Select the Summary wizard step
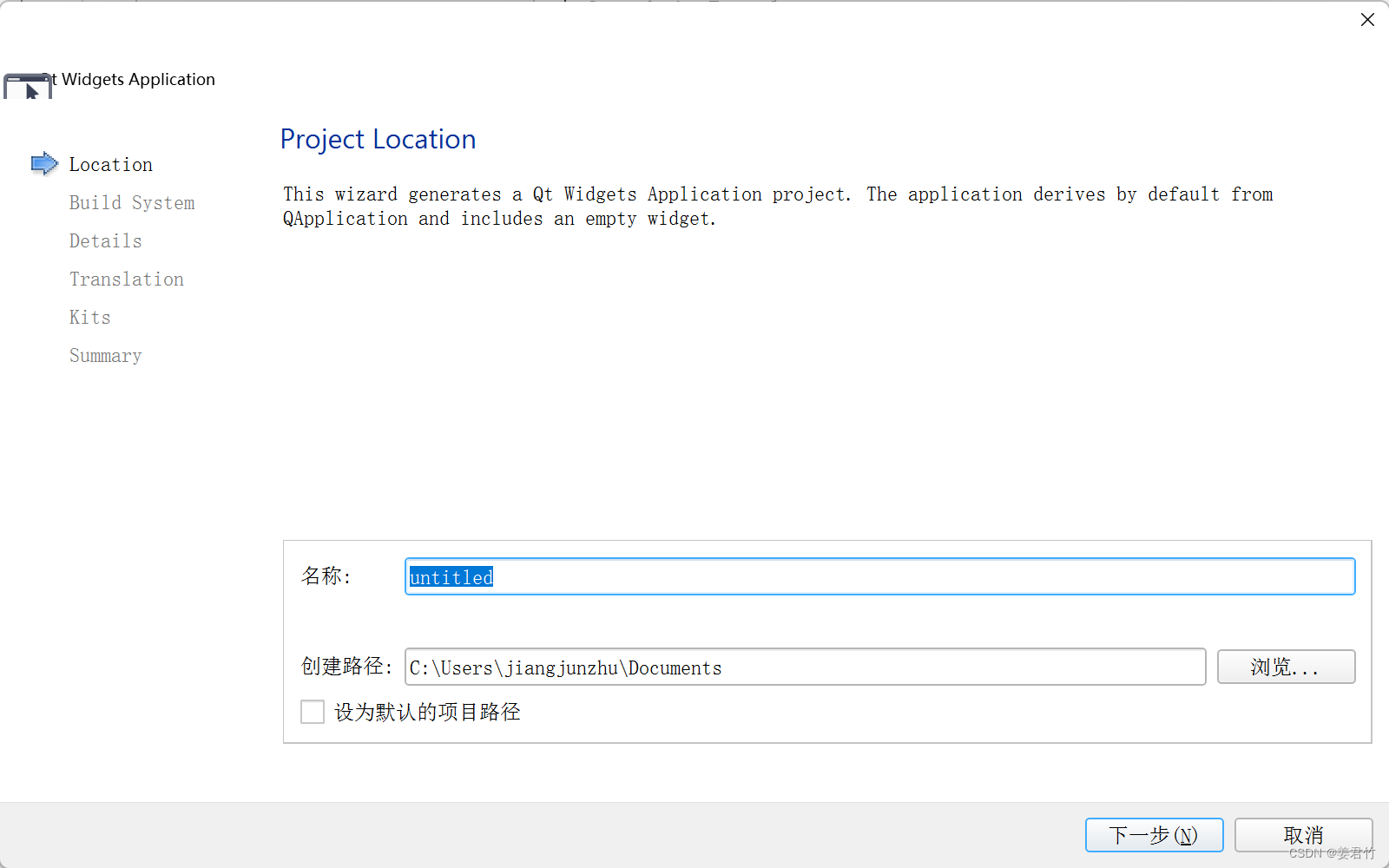 point(106,355)
